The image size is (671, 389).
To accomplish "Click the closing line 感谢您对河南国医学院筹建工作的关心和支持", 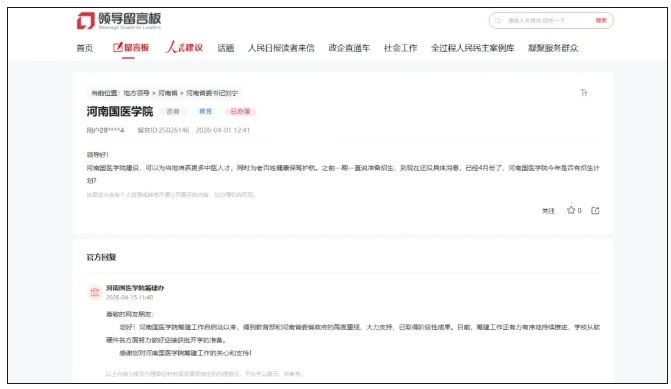I will coord(185,353).
